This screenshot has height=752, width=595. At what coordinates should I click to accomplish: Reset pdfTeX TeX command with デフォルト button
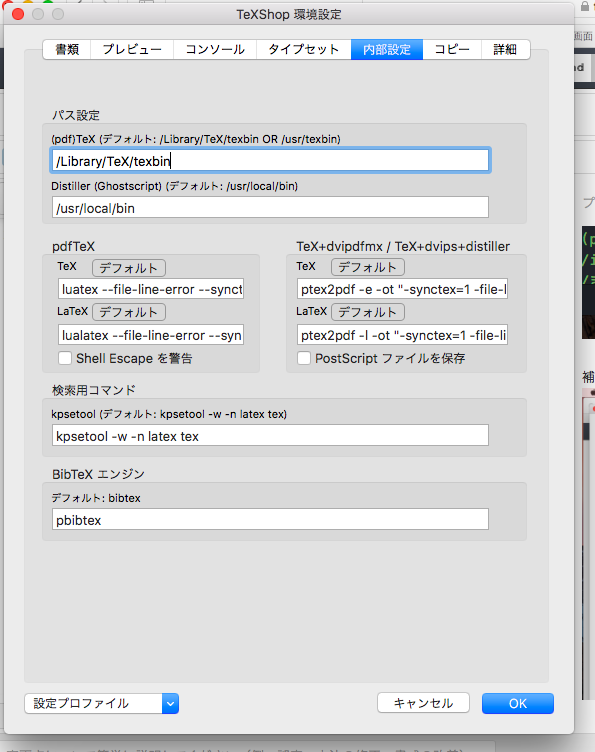point(128,268)
